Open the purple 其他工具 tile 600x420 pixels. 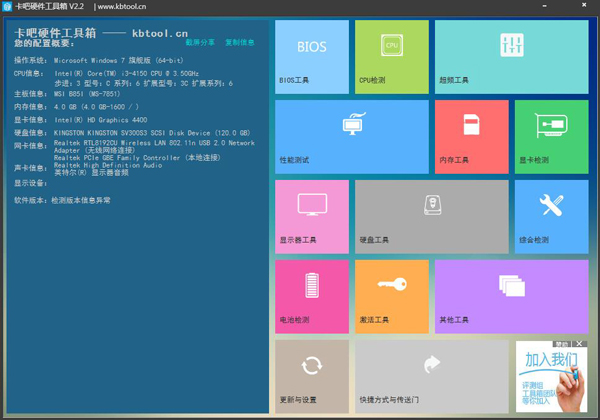point(512,297)
